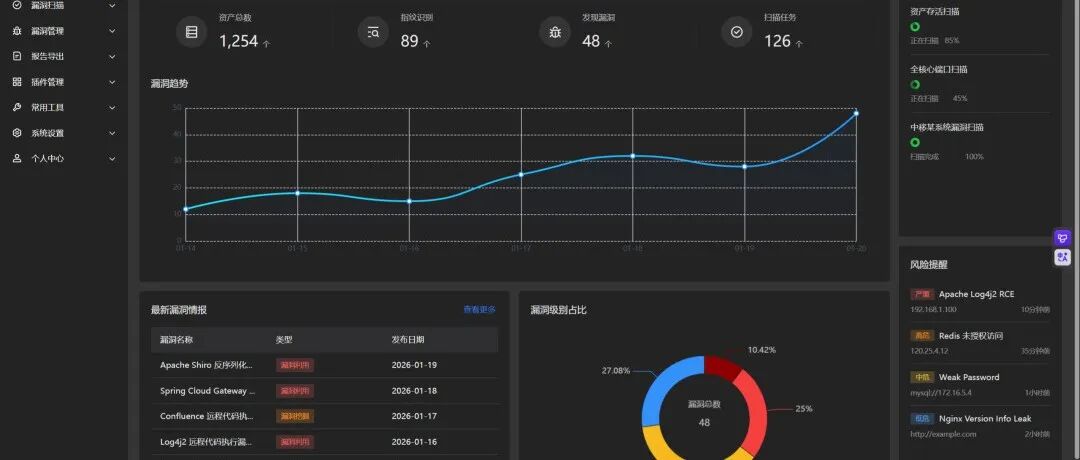Select the 01-19 trend chart data point
1080x460 pixels.
click(x=745, y=166)
